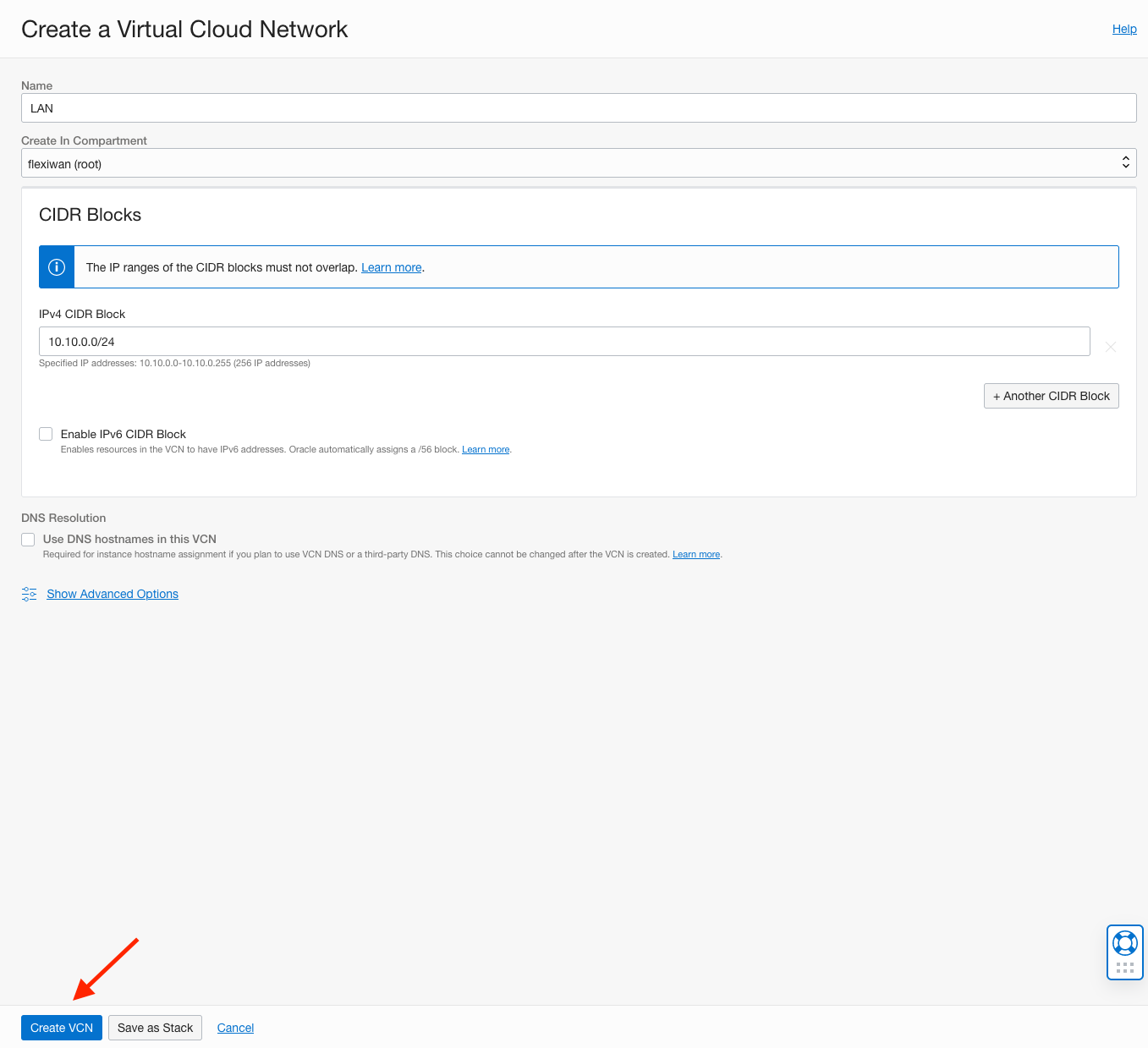
Task: Open Learn more about DNS hostnames
Action: click(695, 555)
